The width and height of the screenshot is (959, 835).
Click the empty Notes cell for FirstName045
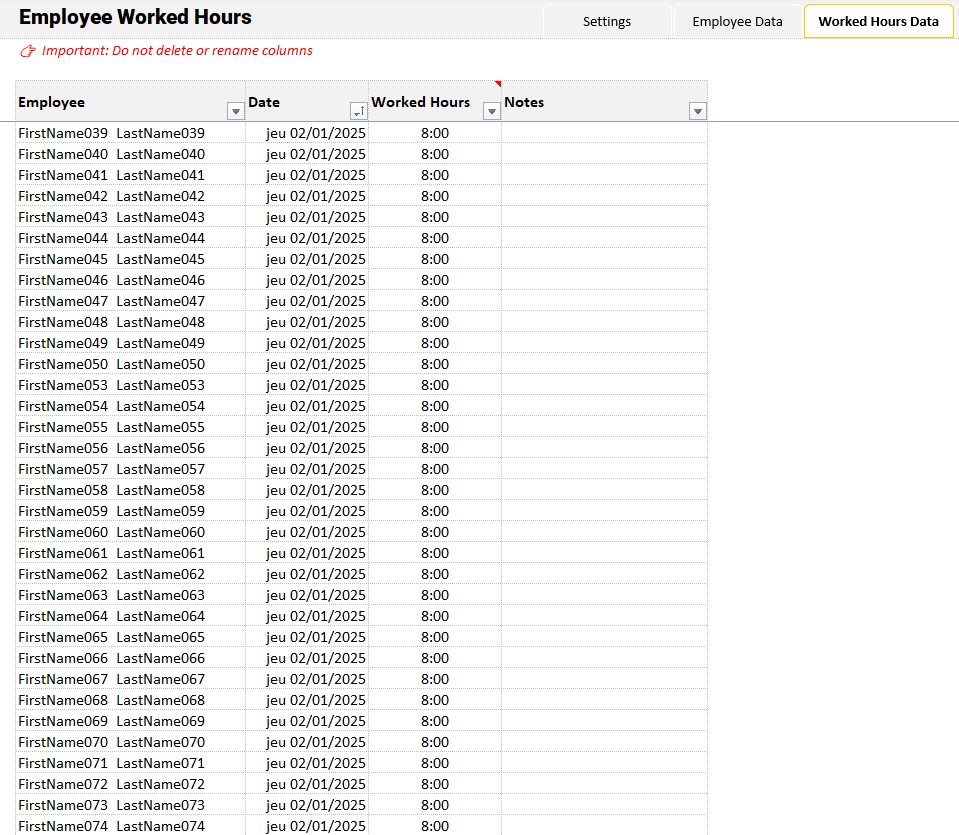pyautogui.click(x=604, y=259)
